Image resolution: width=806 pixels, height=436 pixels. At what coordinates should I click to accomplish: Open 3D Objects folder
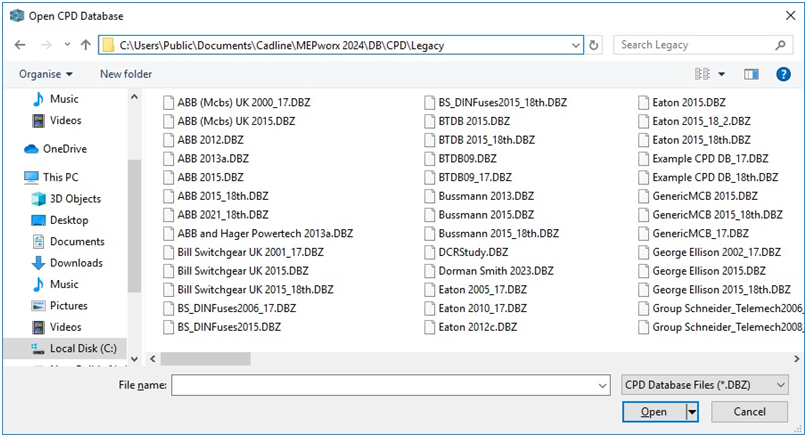pyautogui.click(x=66, y=198)
